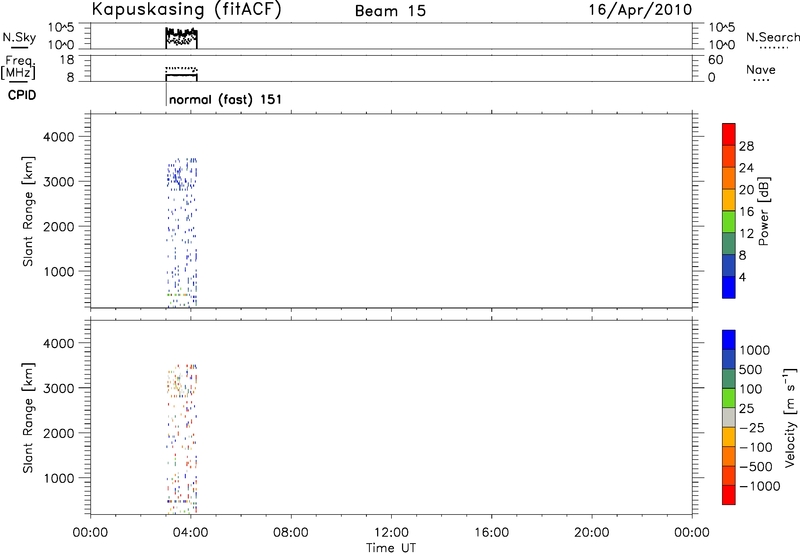Click the teal Velocity segment between 500 and 100

tap(729, 379)
